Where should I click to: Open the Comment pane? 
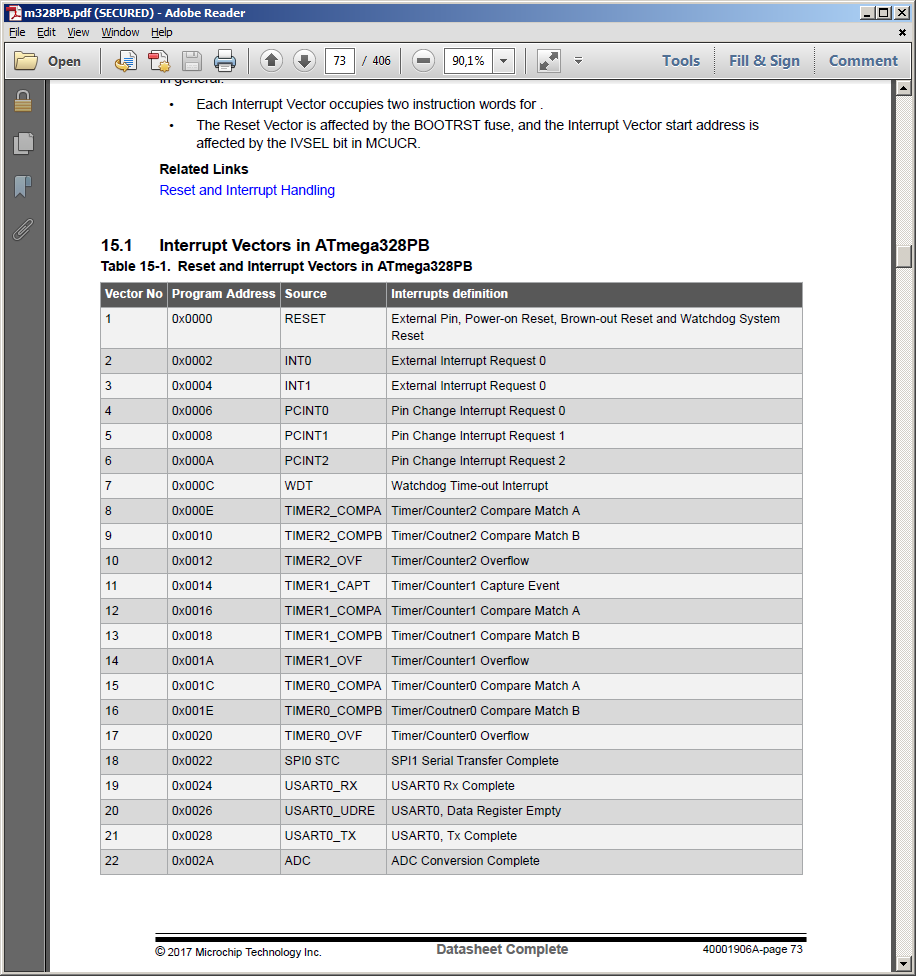click(x=863, y=60)
